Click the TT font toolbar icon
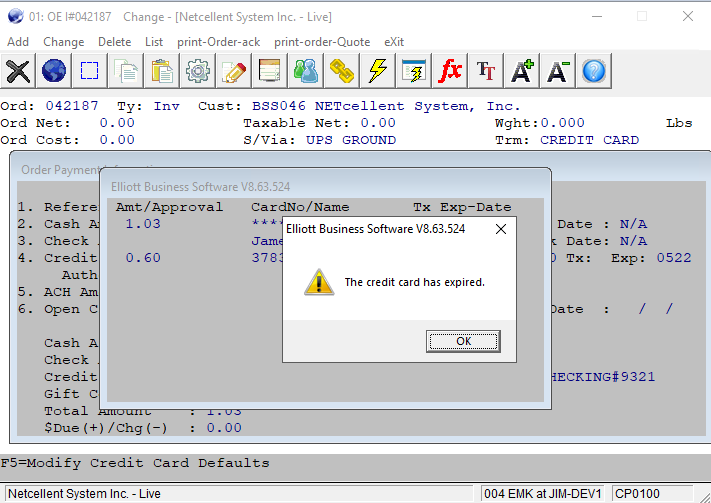Image resolution: width=711 pixels, height=503 pixels. click(486, 71)
